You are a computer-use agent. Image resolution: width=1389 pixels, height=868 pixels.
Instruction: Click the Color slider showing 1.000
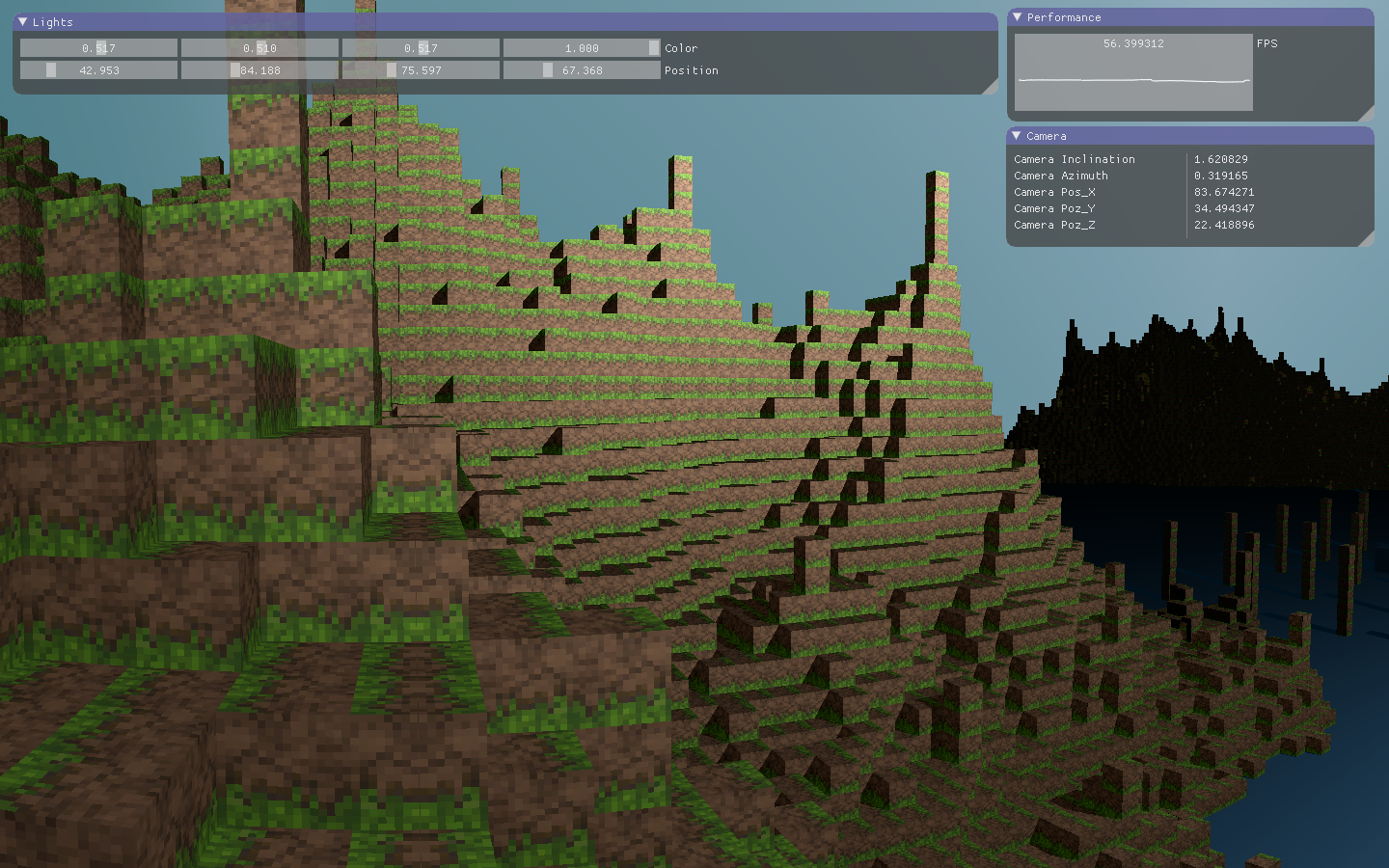582,48
